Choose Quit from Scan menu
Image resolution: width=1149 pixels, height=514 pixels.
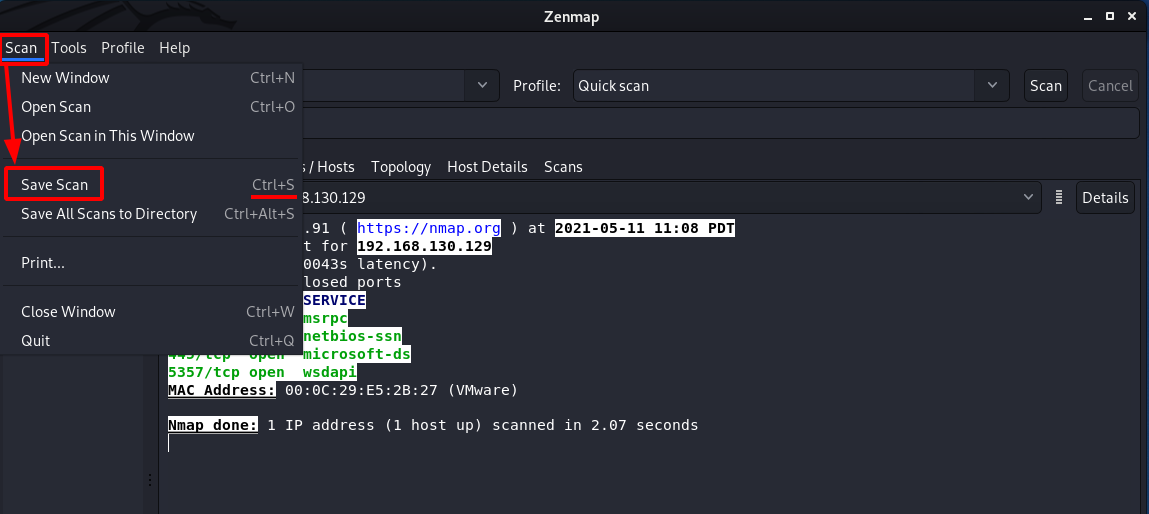tap(152, 341)
